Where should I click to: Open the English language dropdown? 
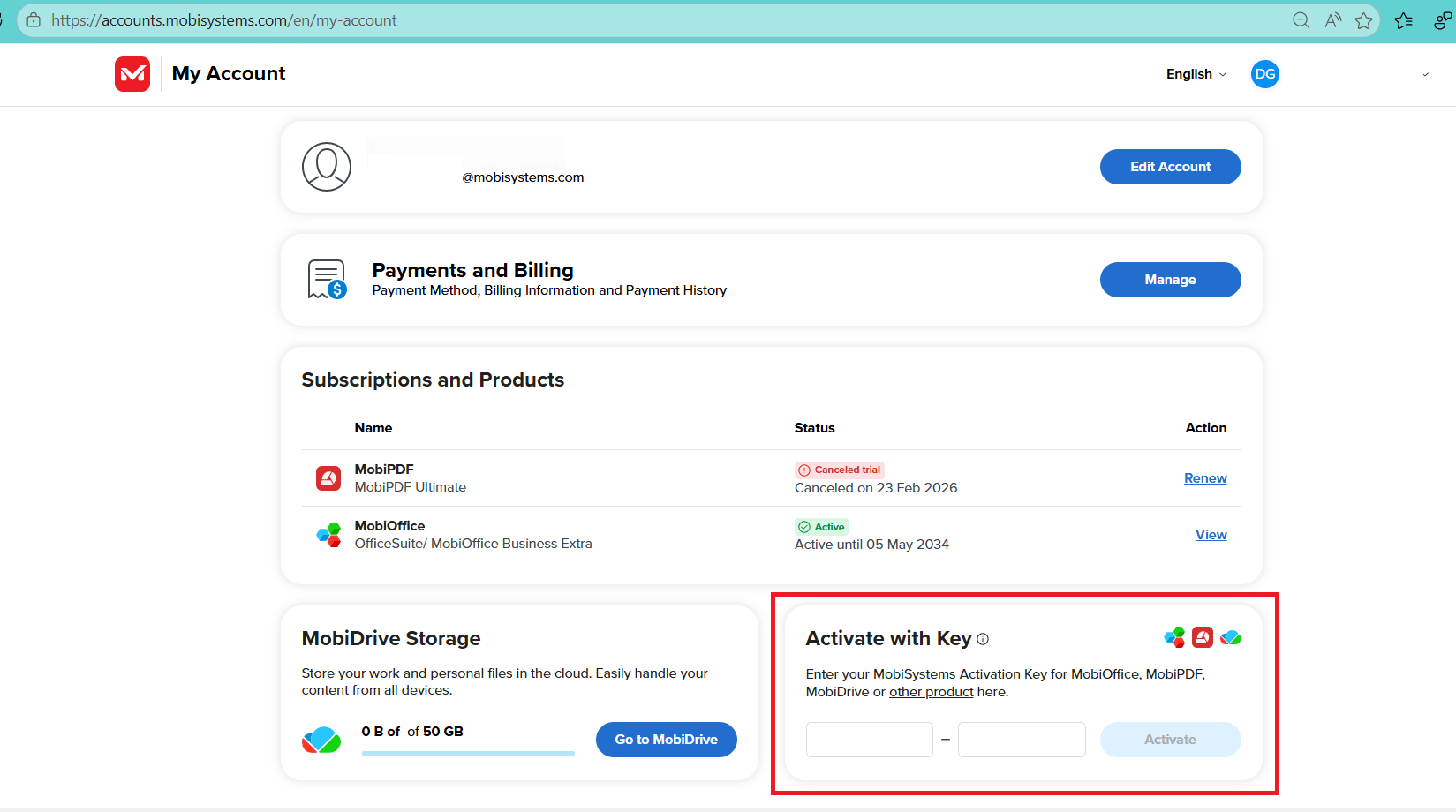pos(1196,74)
